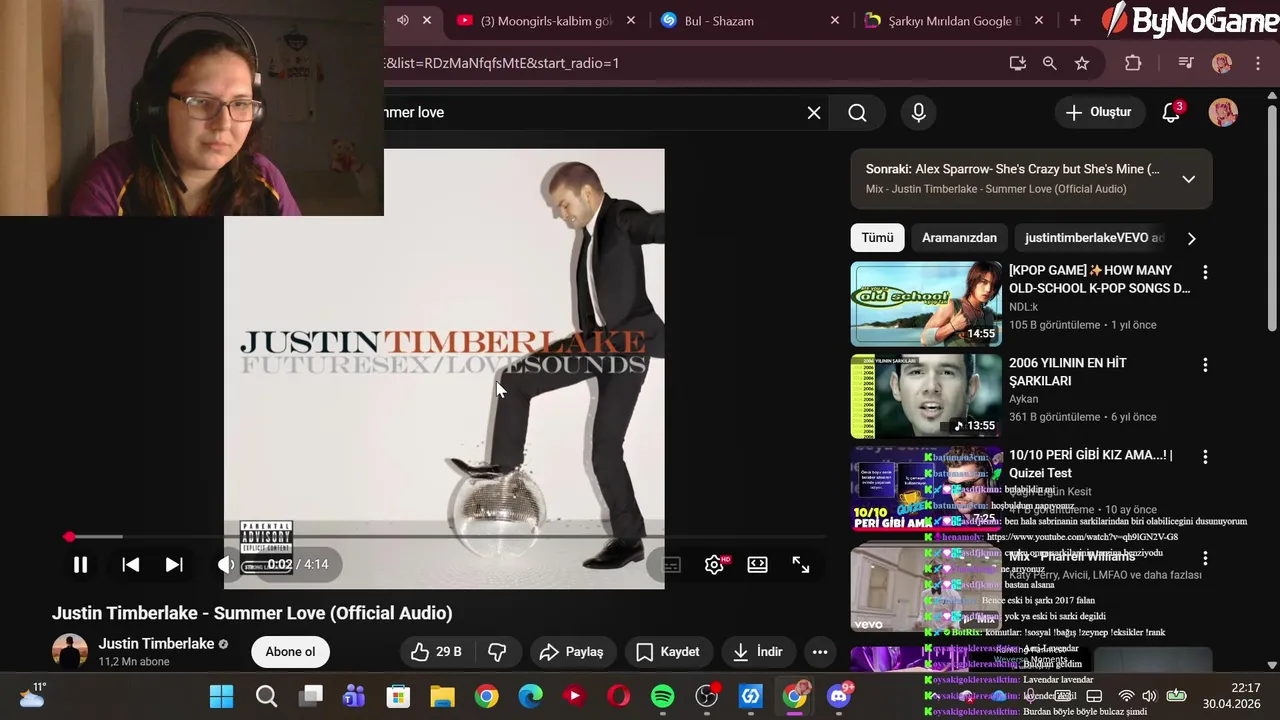Go to previous video in player
Screen dimensions: 1280x720
pos(130,564)
